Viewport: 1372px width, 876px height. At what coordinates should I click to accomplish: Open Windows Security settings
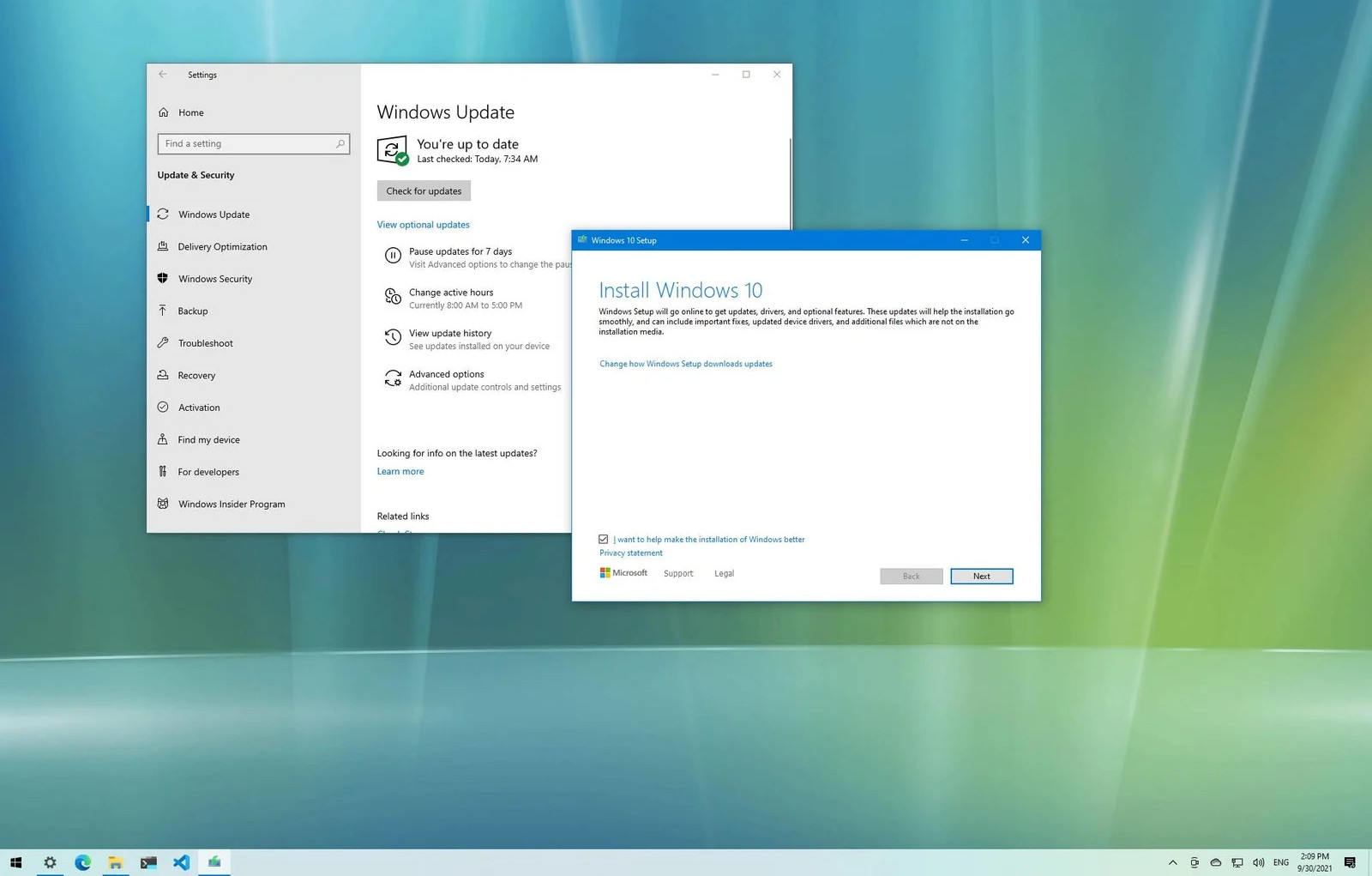coord(214,278)
